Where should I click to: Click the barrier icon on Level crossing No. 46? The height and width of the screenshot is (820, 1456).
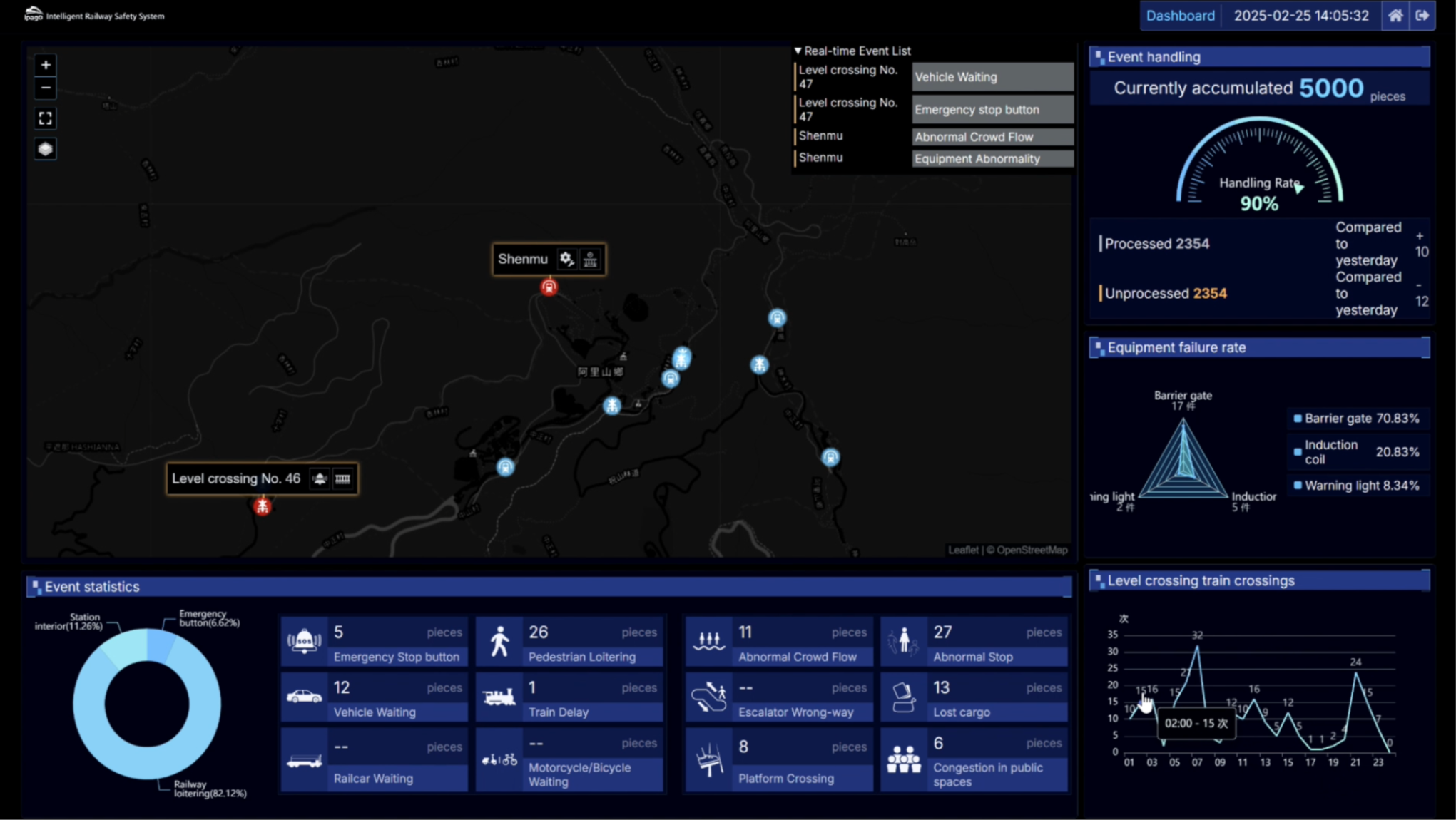pos(342,478)
